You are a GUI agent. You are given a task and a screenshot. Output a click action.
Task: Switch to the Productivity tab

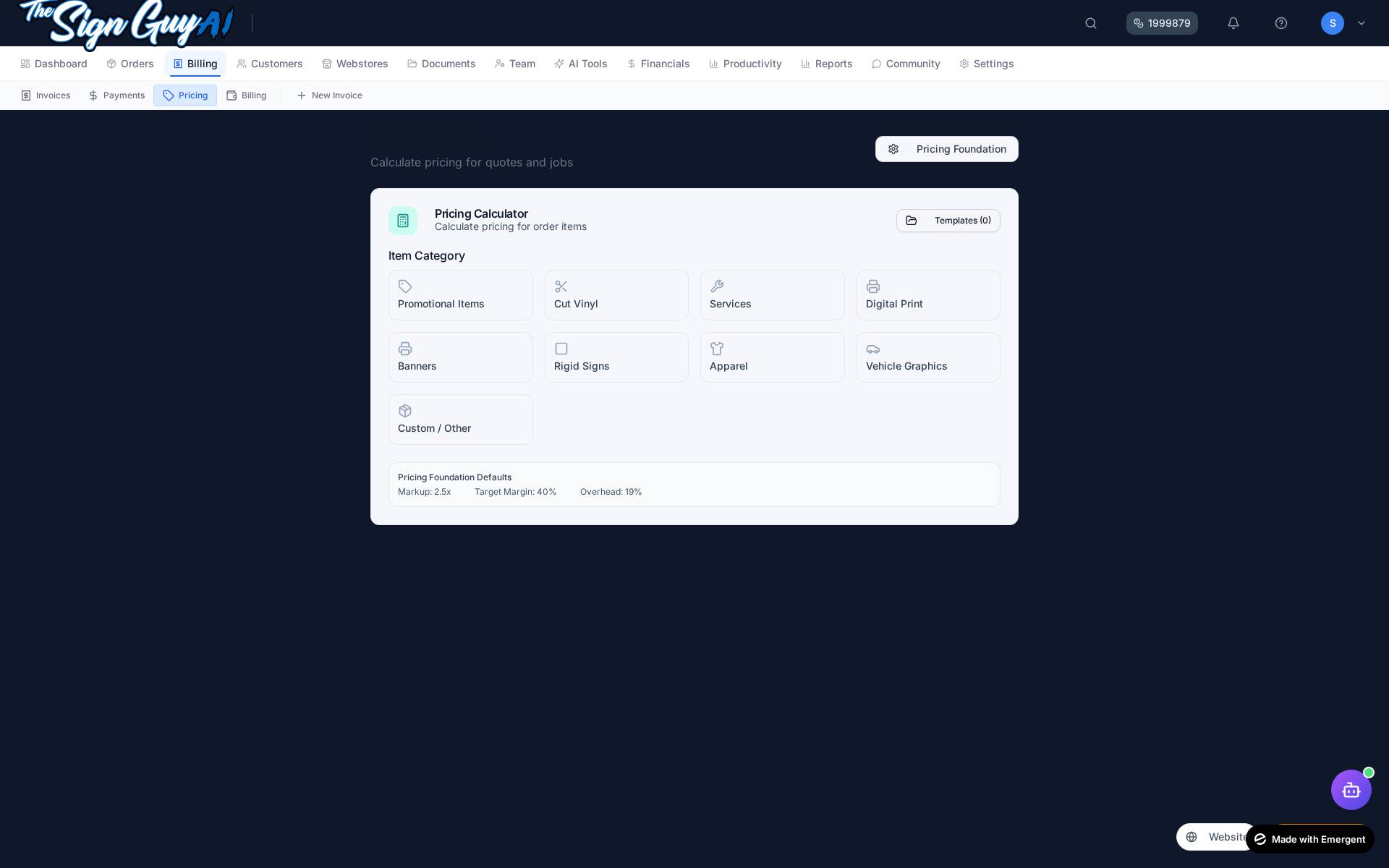[x=746, y=64]
